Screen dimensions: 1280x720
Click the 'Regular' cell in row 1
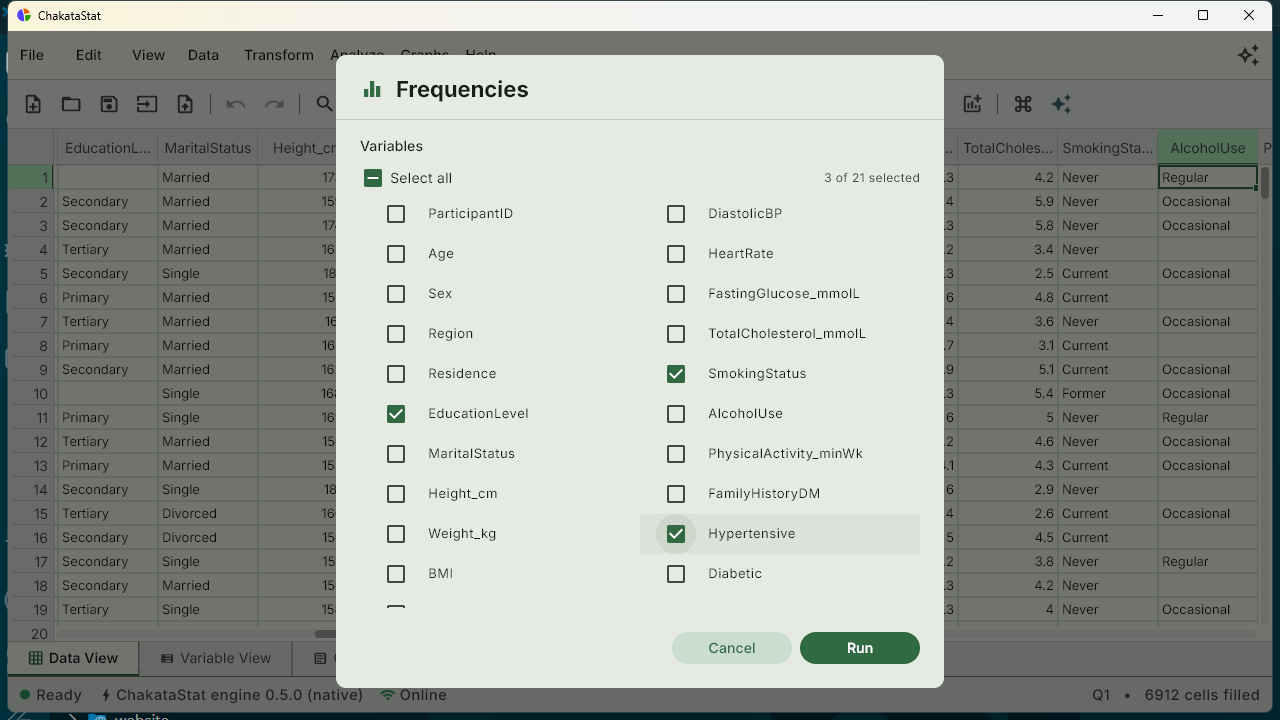point(1208,177)
